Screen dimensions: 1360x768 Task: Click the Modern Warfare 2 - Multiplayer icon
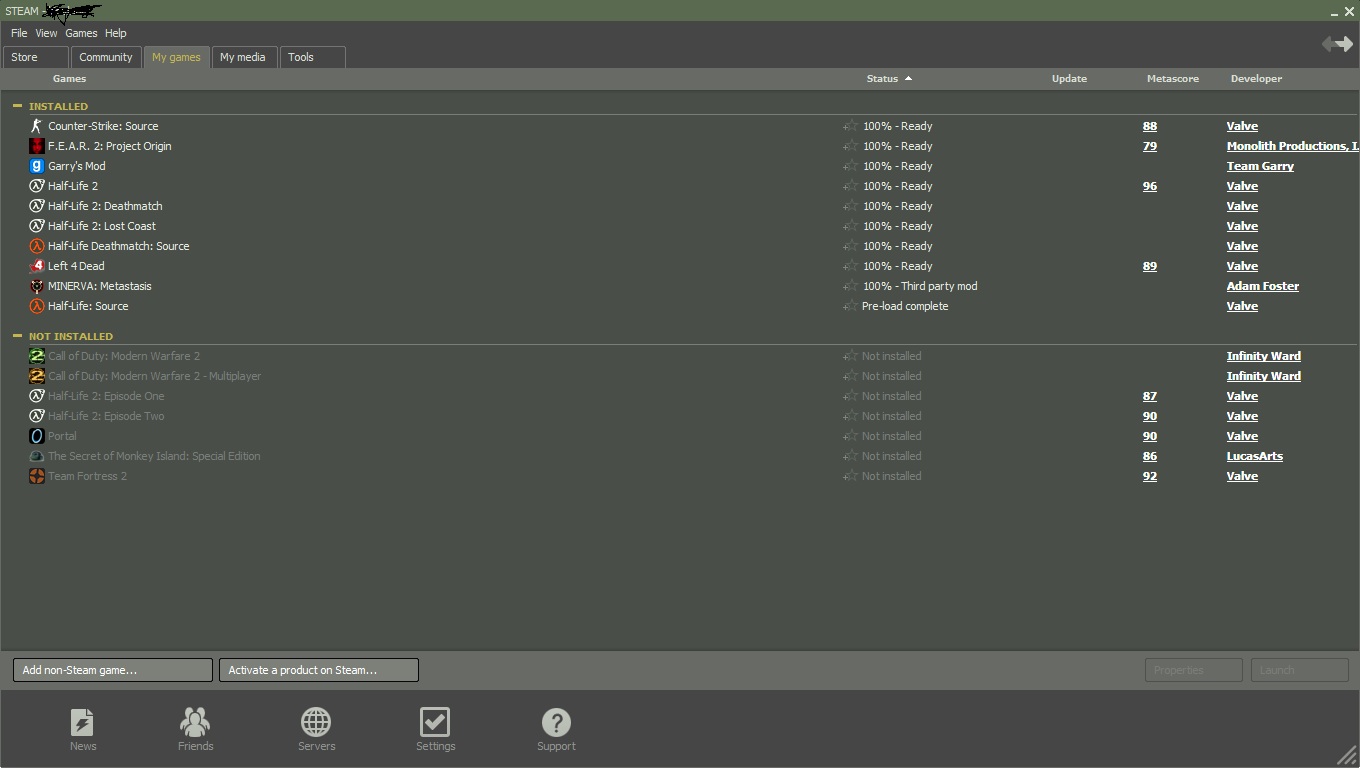(37, 376)
